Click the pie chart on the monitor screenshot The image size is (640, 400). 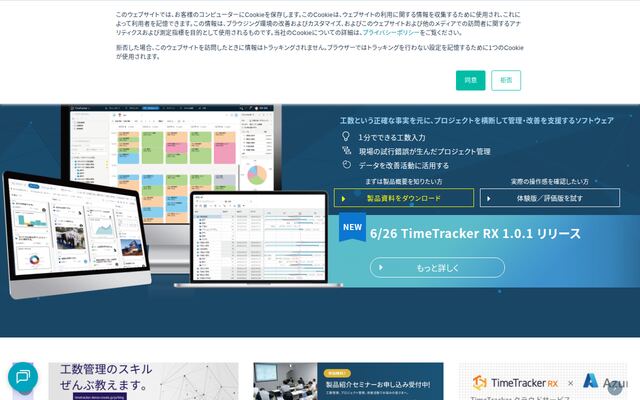257,174
